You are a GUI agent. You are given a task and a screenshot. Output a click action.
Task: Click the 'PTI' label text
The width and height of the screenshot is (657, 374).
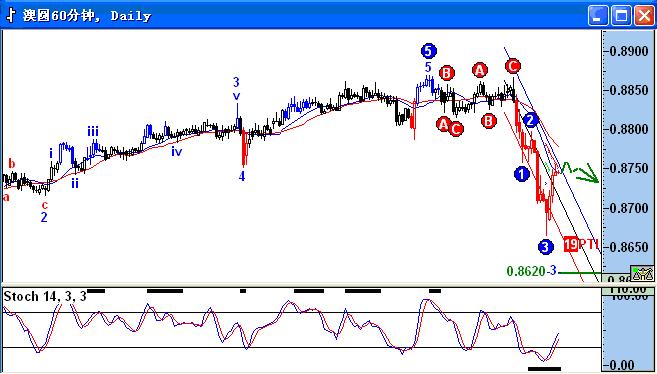tap(589, 244)
